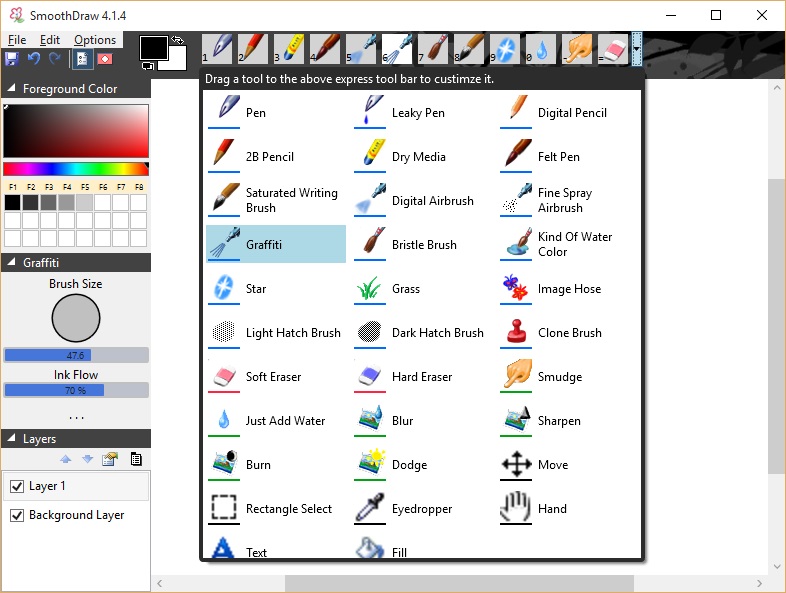This screenshot has width=786, height=593.
Task: Show more Graffiti brush options ellipsis
Action: click(x=76, y=417)
